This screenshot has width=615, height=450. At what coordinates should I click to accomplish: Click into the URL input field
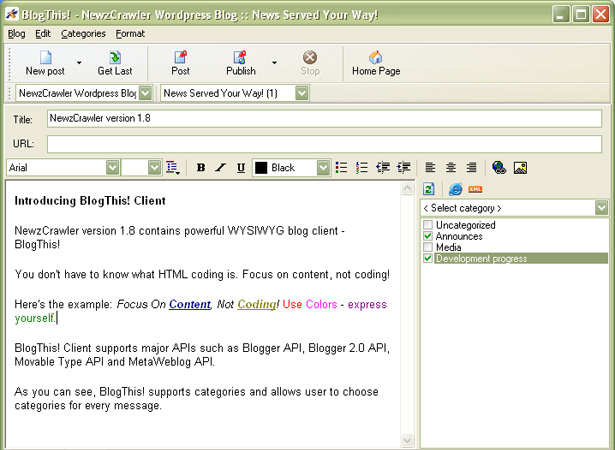tap(325, 144)
